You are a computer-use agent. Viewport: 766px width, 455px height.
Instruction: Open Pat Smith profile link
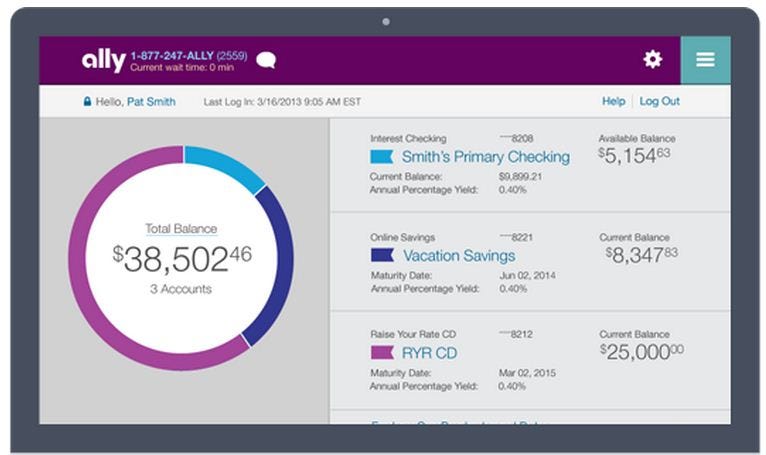pyautogui.click(x=151, y=102)
